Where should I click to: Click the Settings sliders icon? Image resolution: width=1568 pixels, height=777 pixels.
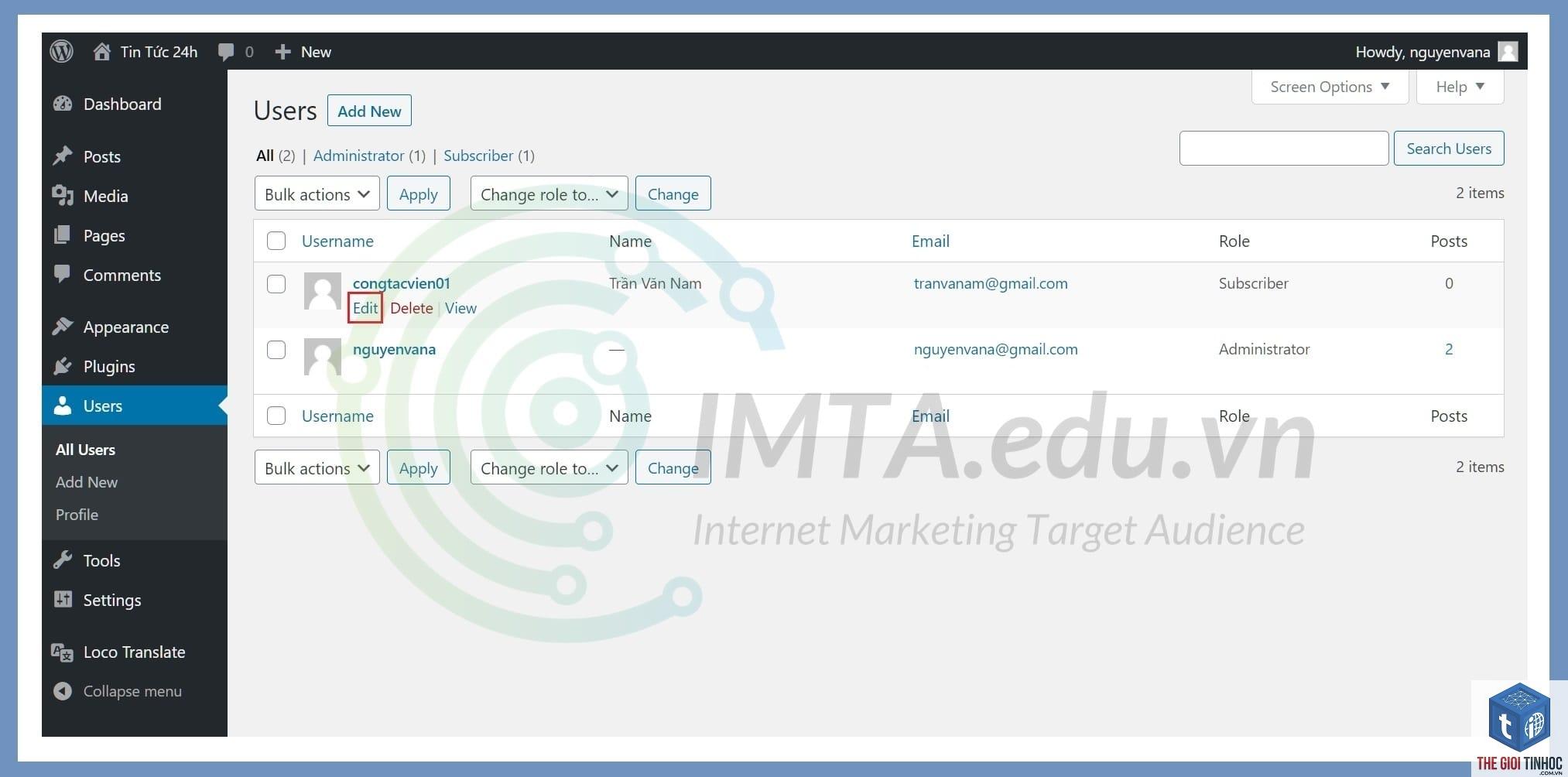(63, 600)
